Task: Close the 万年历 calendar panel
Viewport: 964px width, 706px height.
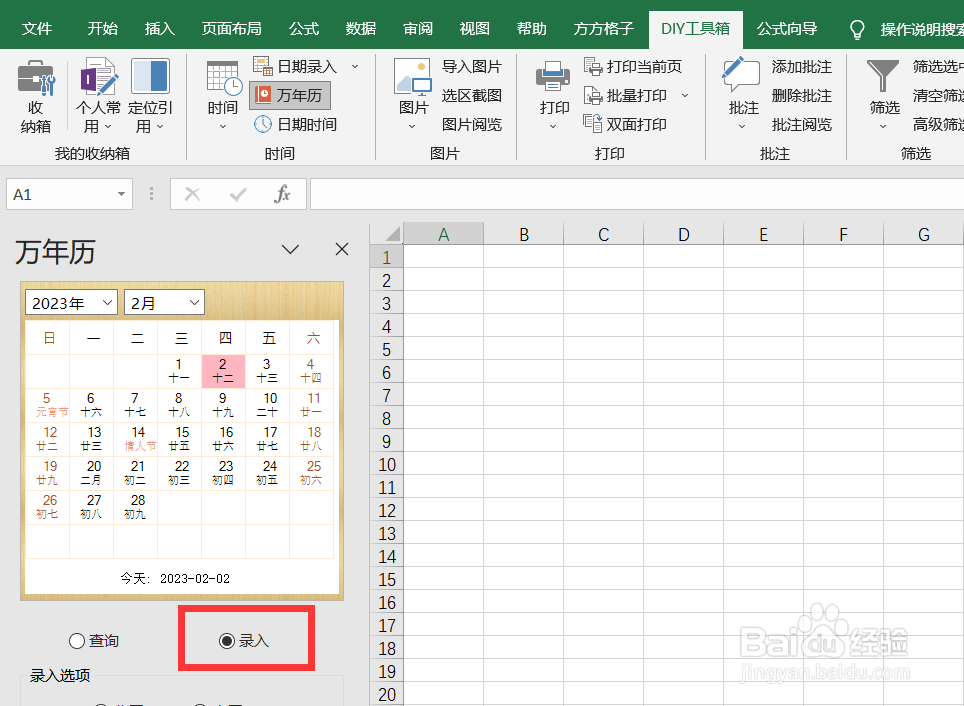Action: [x=341, y=249]
